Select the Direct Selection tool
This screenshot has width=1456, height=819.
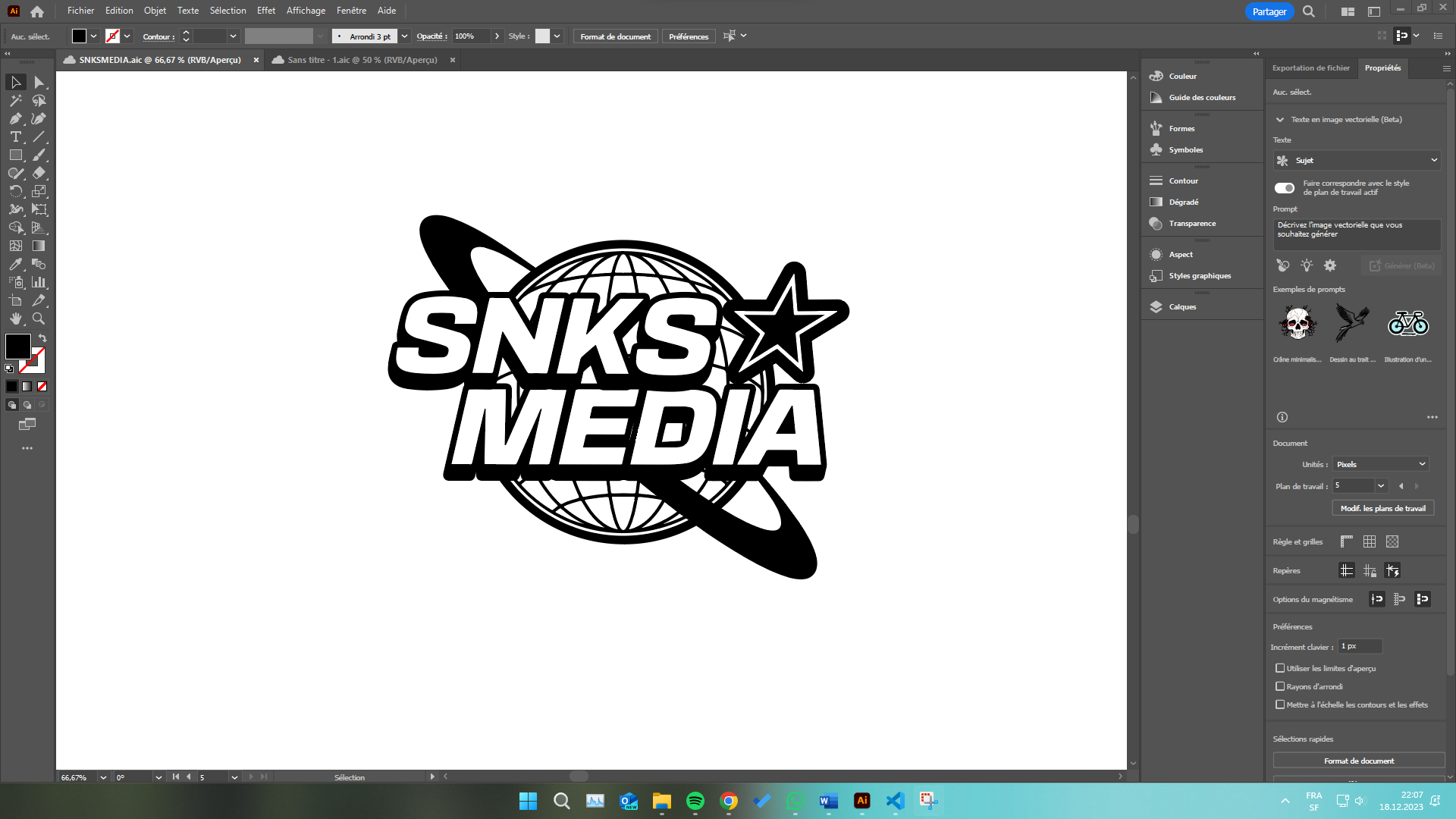click(39, 82)
